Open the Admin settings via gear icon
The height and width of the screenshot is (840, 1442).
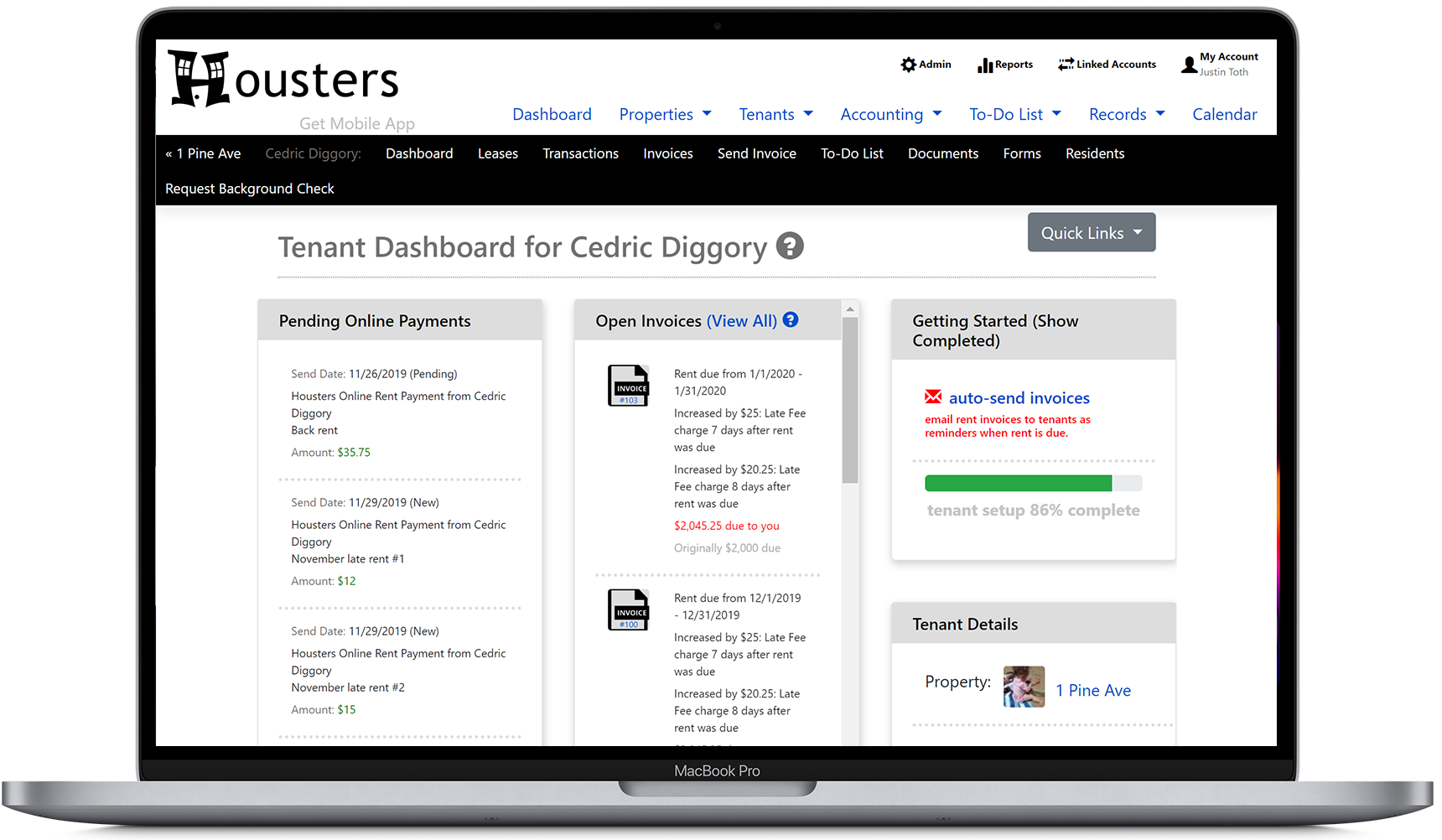pyautogui.click(x=908, y=64)
